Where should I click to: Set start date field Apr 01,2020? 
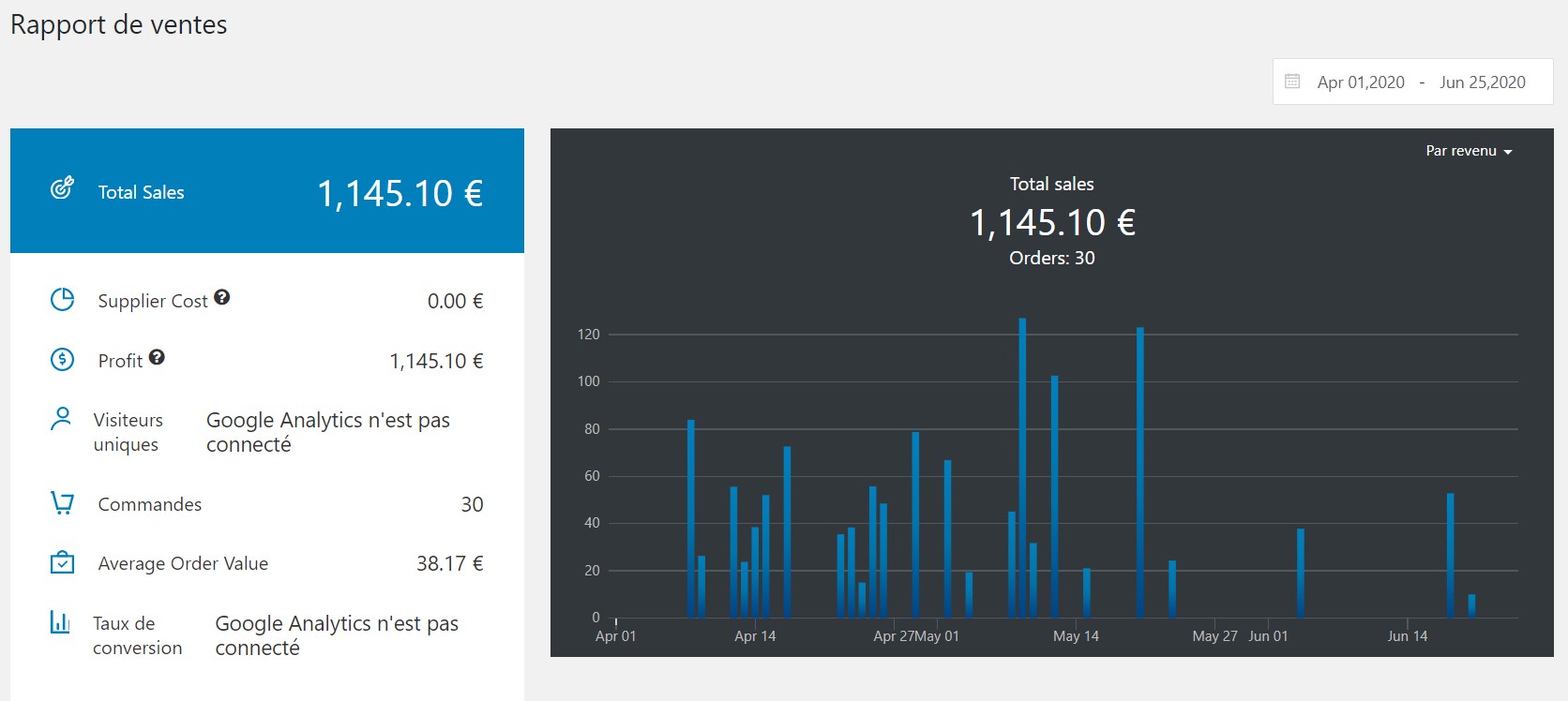pyautogui.click(x=1361, y=82)
